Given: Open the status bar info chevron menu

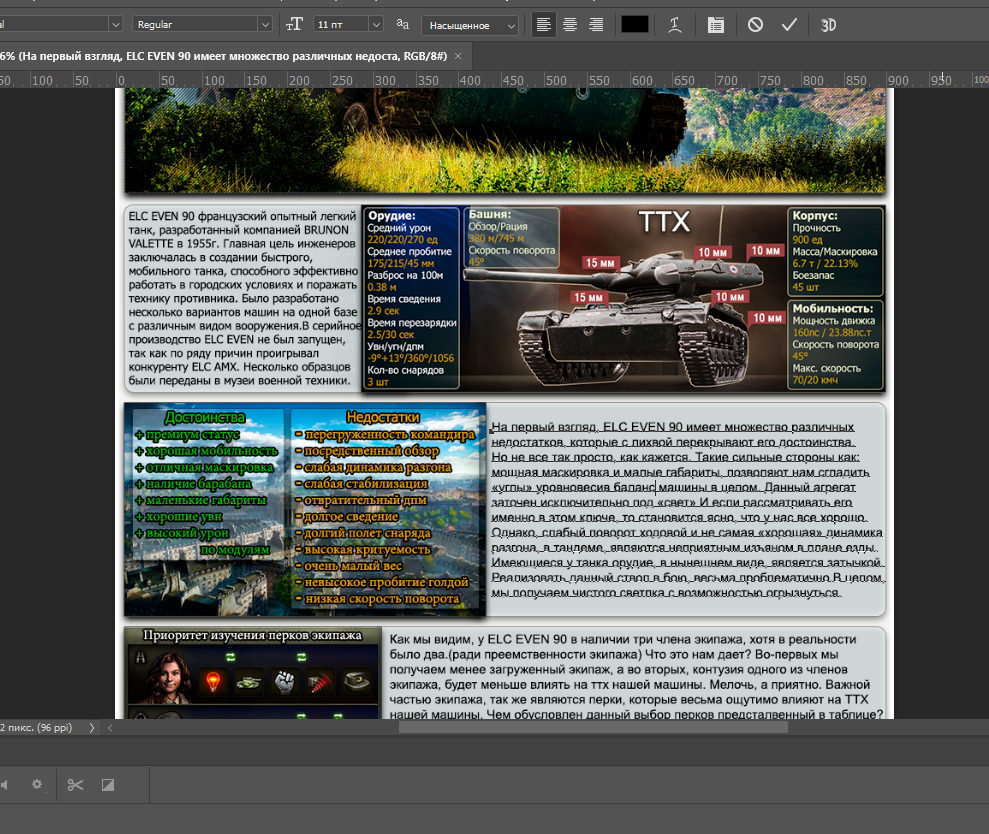Looking at the screenshot, I should click(x=92, y=727).
